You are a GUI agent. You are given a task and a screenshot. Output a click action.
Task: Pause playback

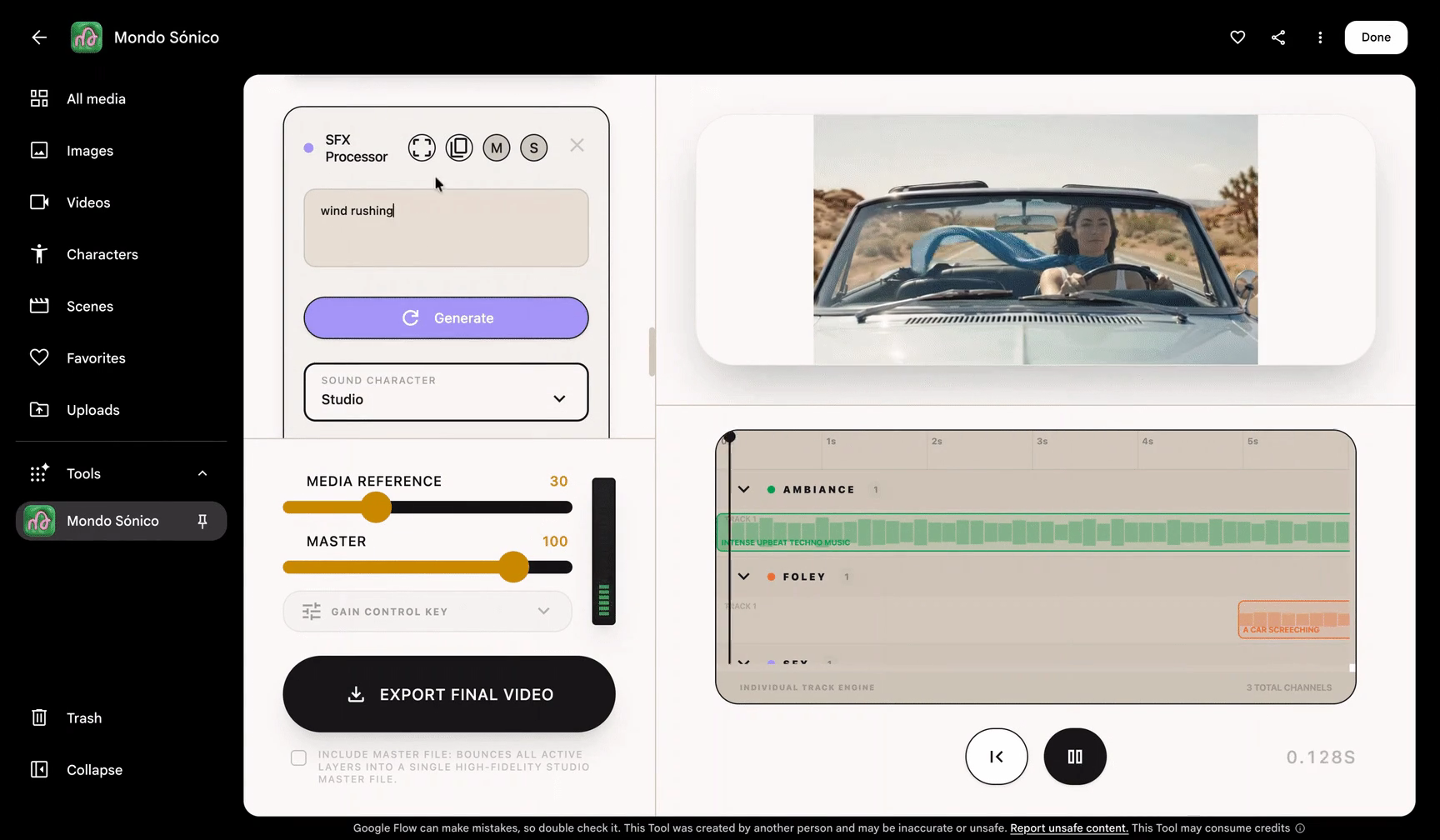point(1075,757)
